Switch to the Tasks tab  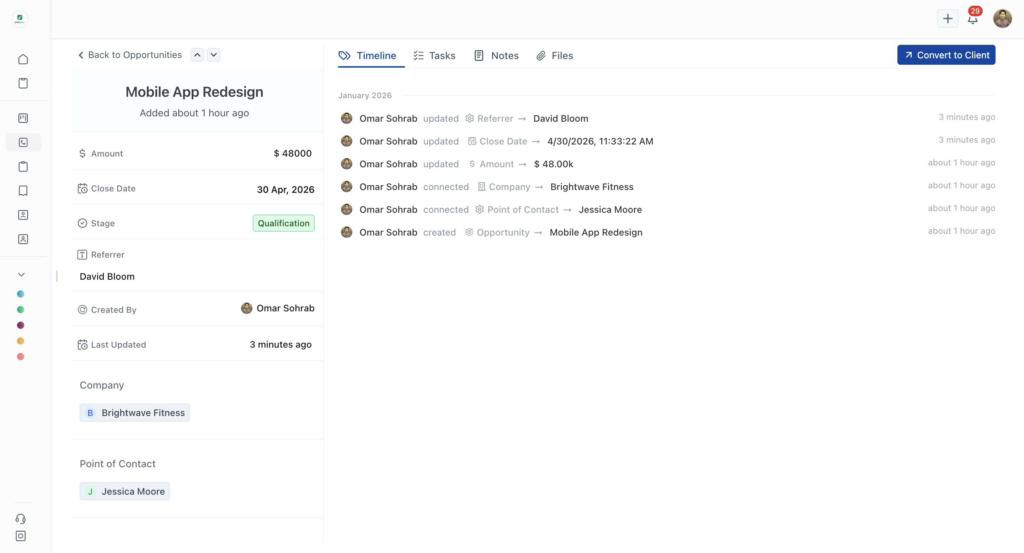pos(434,56)
